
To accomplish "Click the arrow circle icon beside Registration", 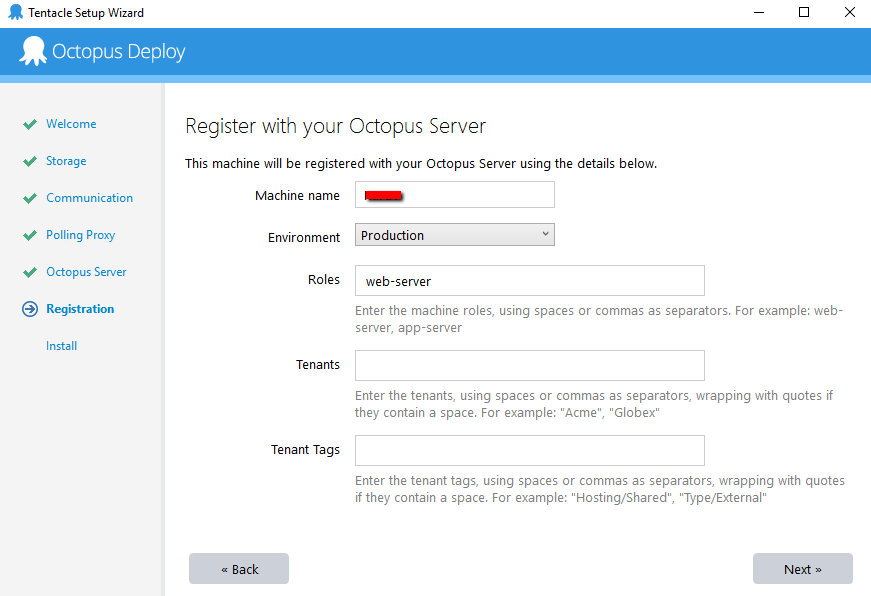I will click(30, 309).
